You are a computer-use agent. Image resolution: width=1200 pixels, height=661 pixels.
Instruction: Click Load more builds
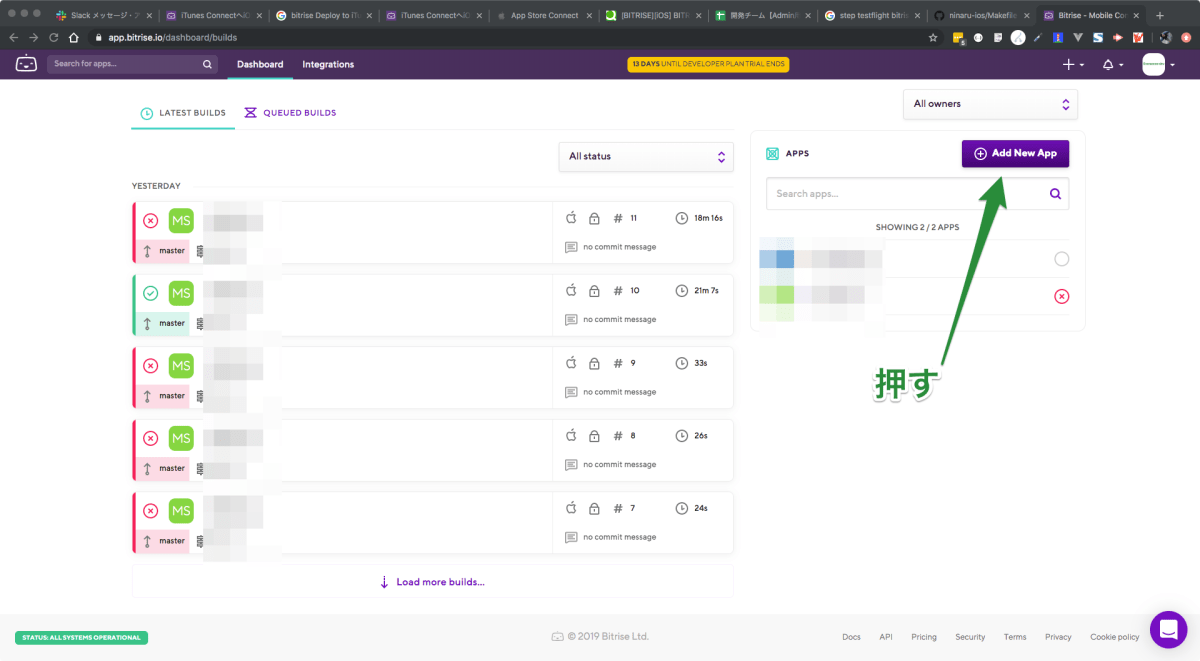click(x=432, y=582)
